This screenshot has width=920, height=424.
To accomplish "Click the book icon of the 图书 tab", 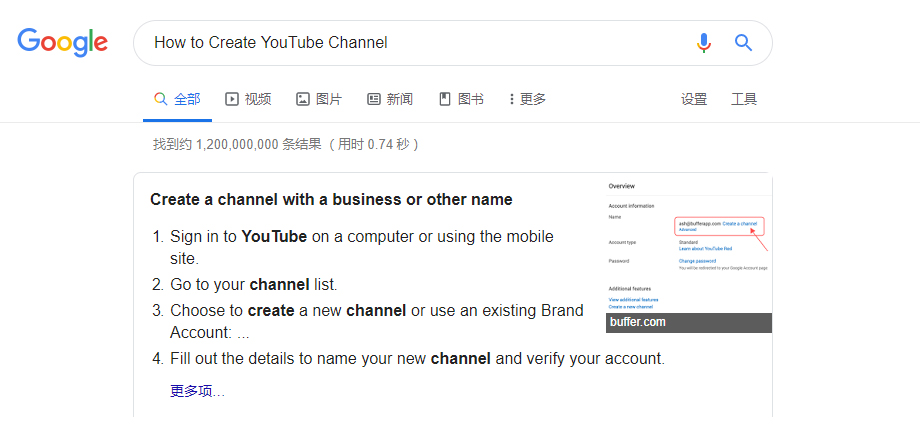I will (446, 99).
